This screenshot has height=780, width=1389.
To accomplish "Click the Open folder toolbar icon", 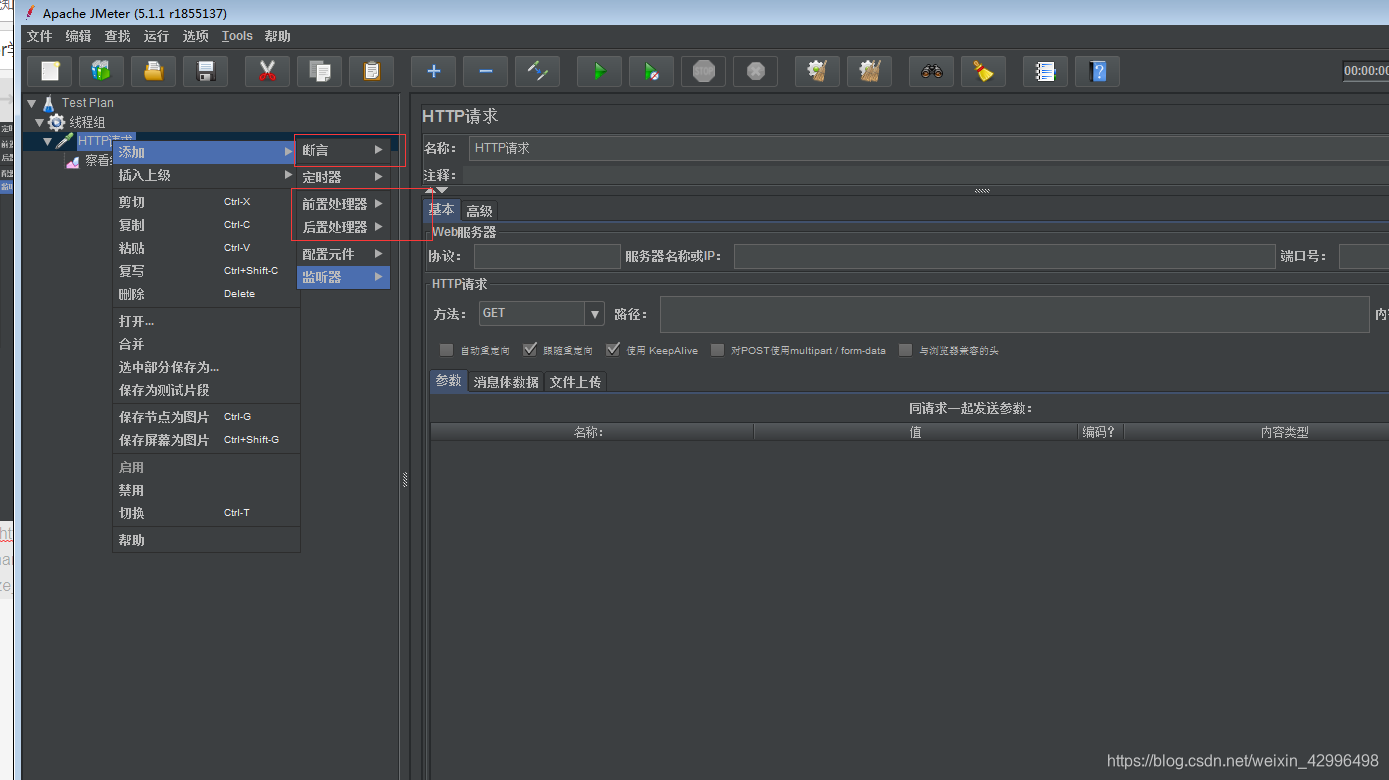I will click(x=153, y=71).
